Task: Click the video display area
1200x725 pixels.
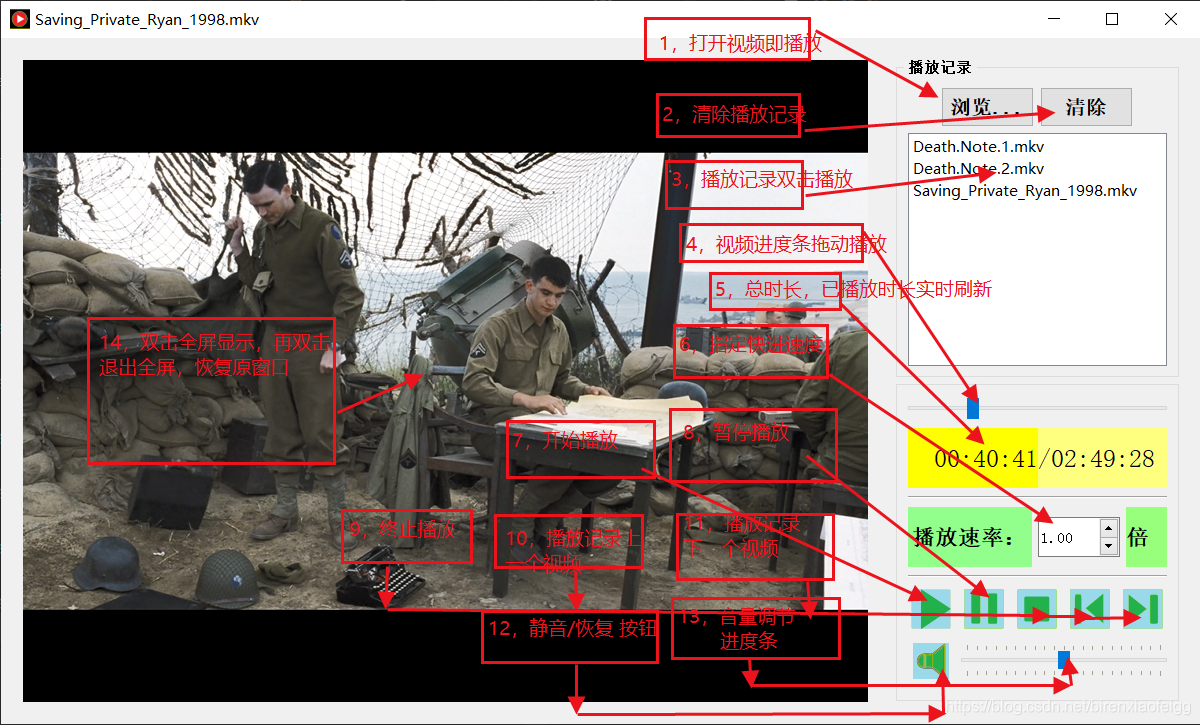Action: [x=445, y=381]
